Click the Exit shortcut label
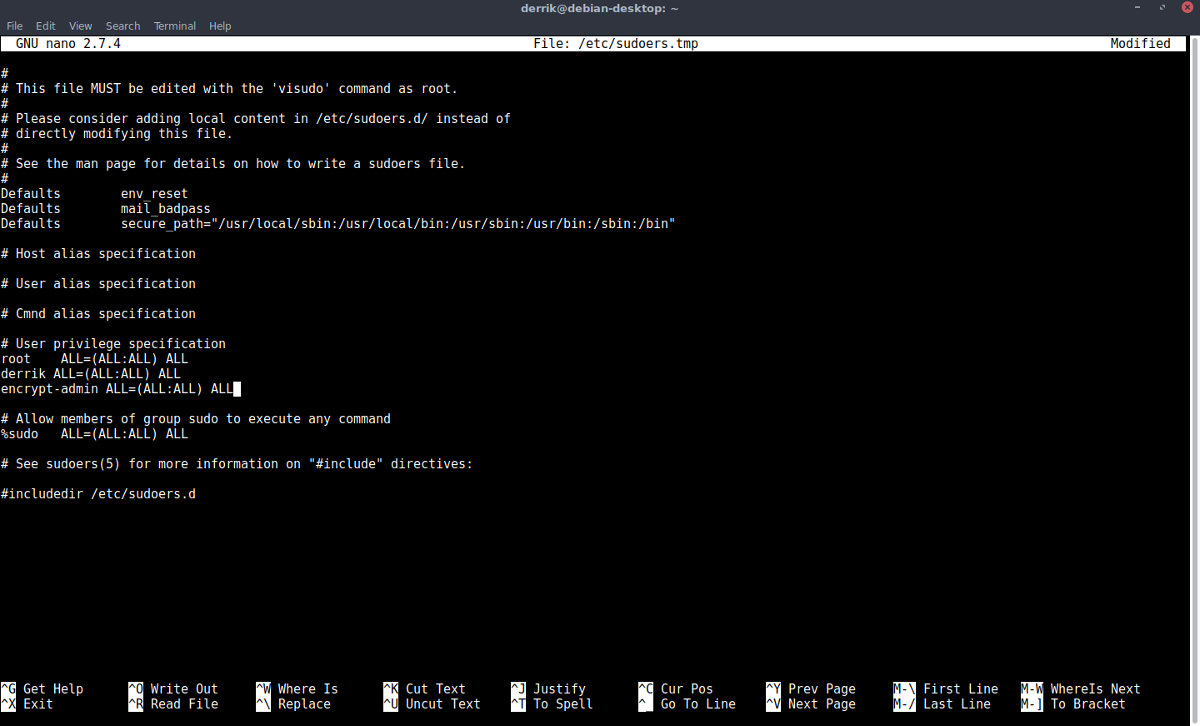The image size is (1200, 726). (x=38, y=704)
